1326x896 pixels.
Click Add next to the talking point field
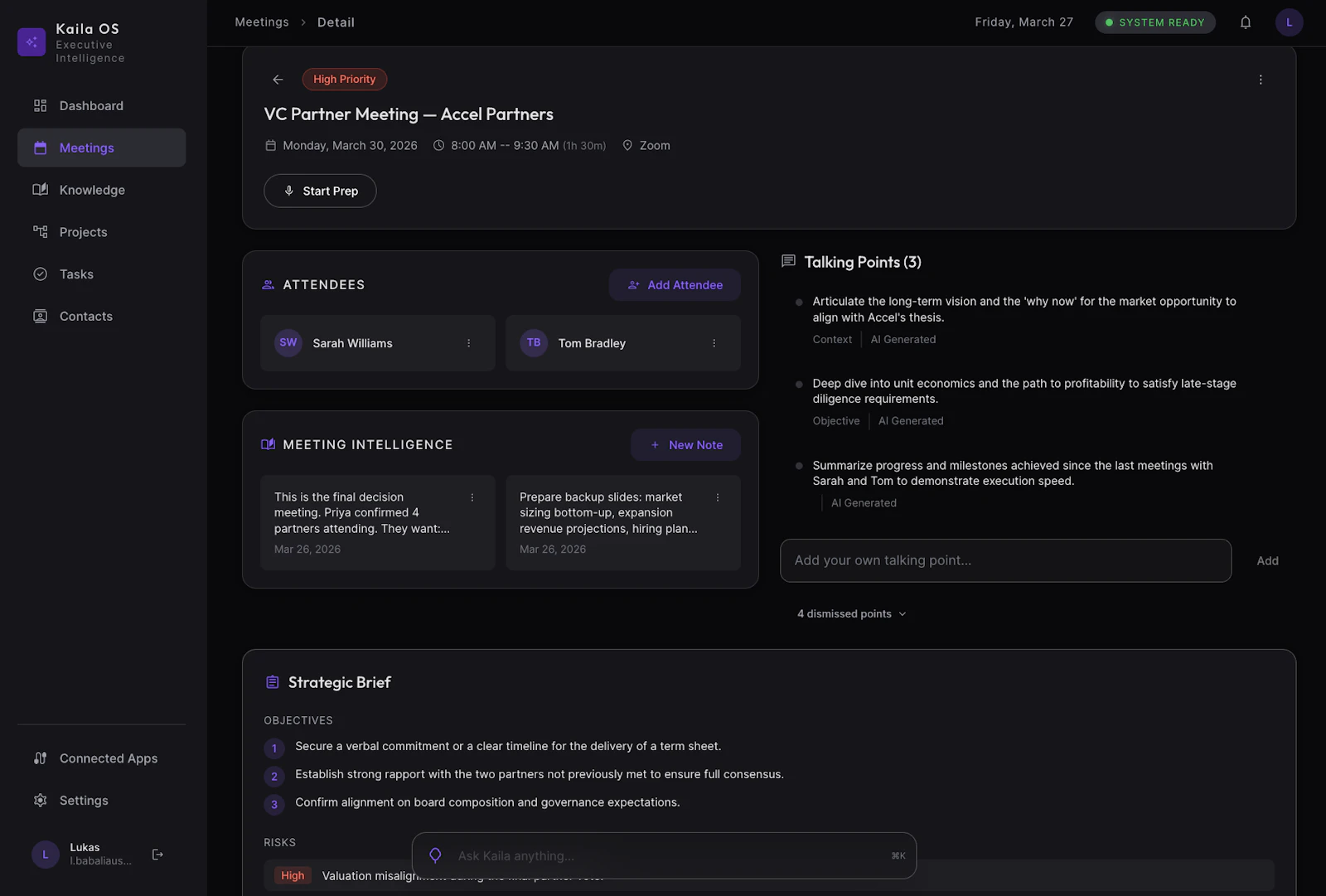click(1267, 561)
